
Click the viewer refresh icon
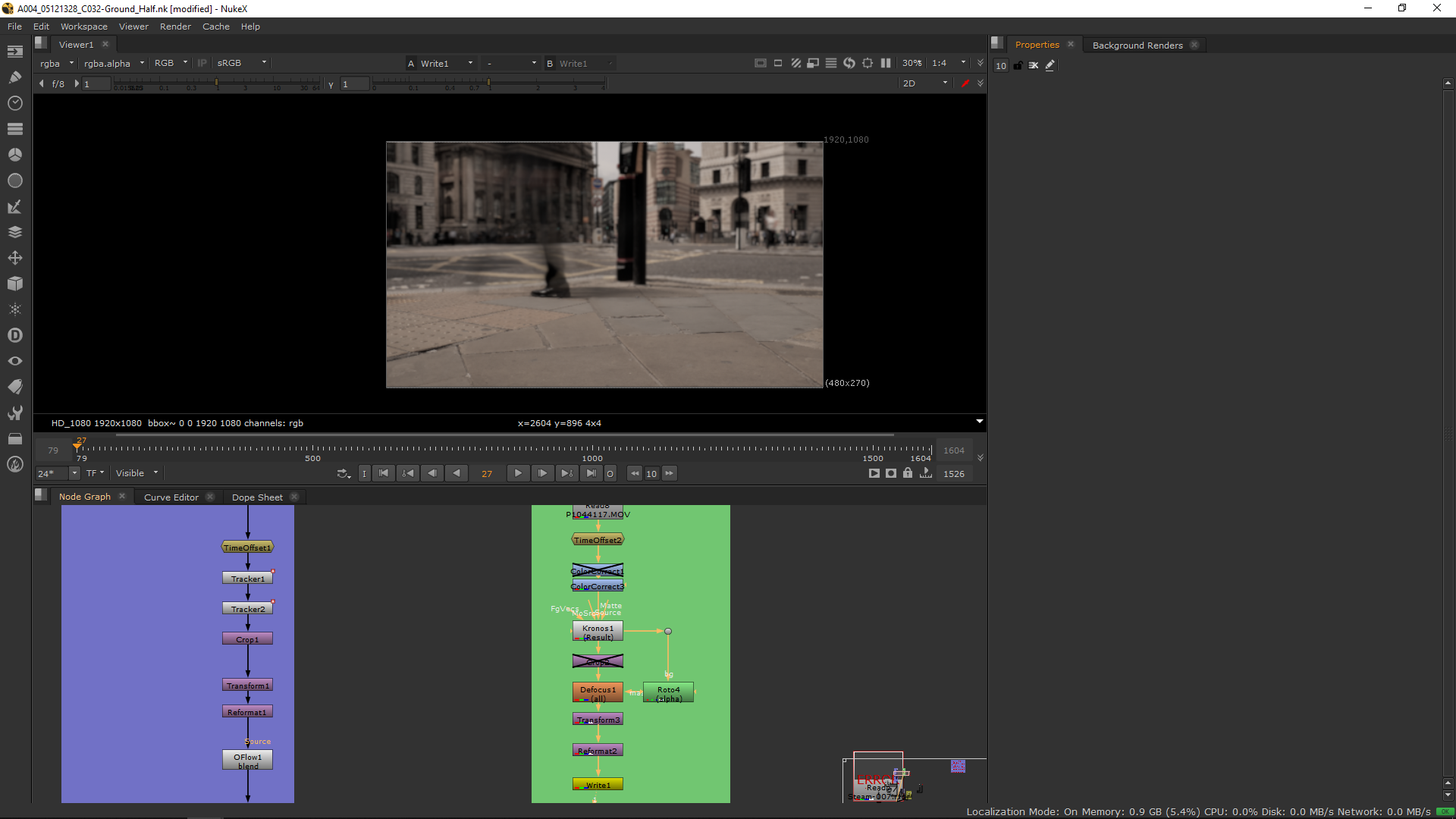point(849,63)
